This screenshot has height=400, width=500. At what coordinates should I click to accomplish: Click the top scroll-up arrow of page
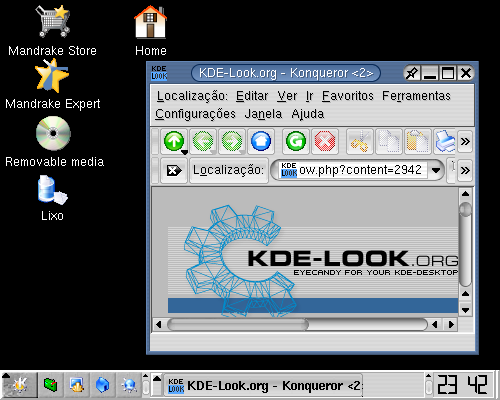click(466, 194)
